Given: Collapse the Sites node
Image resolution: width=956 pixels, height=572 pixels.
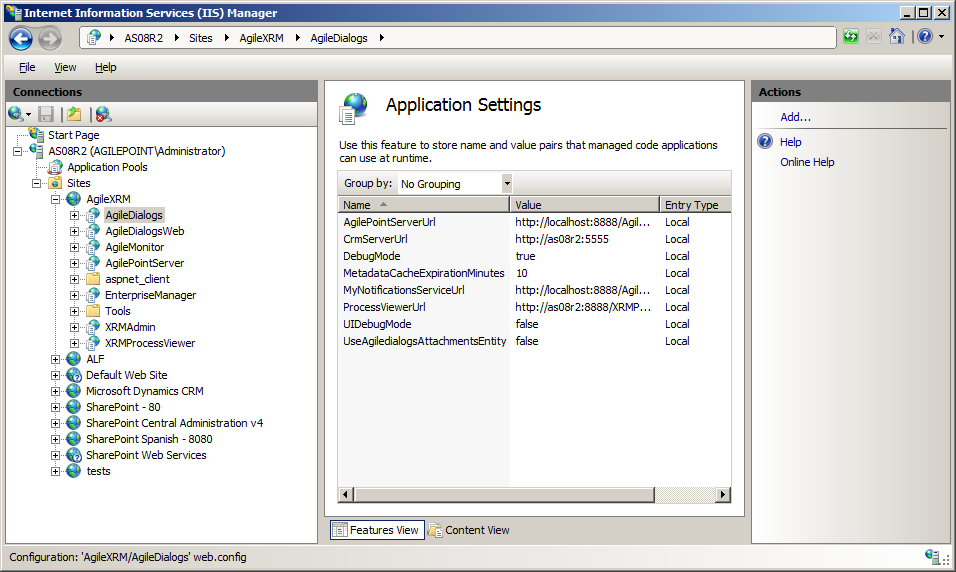Looking at the screenshot, I should 37,184.
